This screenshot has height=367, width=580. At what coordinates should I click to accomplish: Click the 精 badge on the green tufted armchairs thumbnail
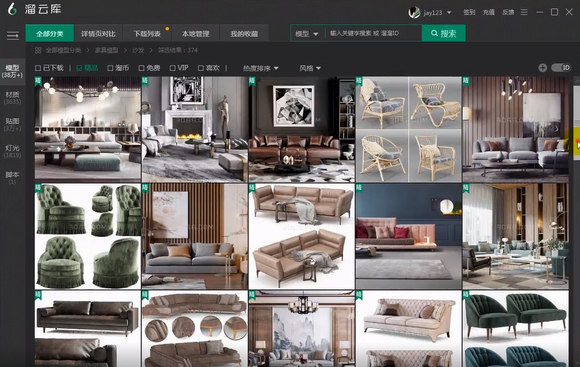38,188
